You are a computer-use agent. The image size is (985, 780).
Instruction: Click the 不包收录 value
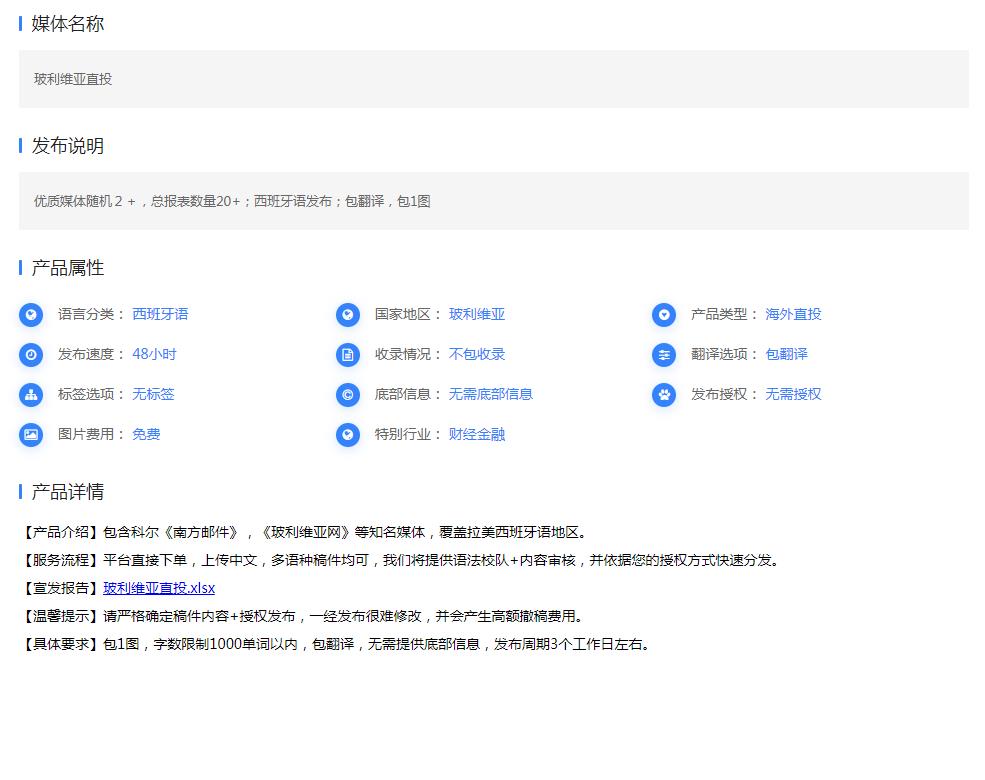(477, 354)
